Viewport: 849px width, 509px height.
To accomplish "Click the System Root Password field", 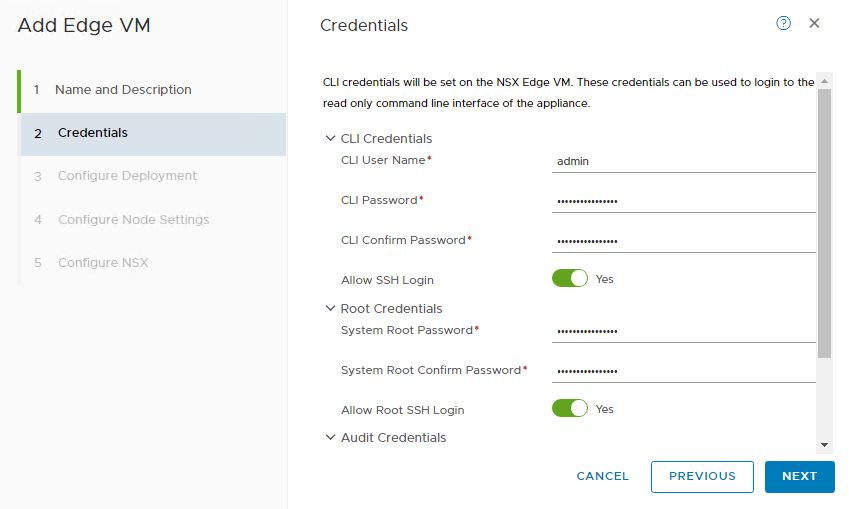I will click(x=683, y=330).
